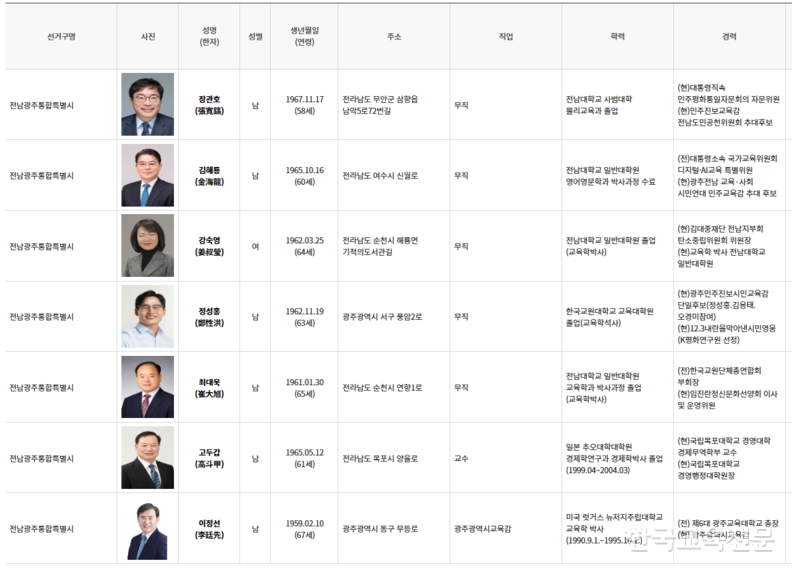Click the candidate name 장관호

[x=209, y=99]
